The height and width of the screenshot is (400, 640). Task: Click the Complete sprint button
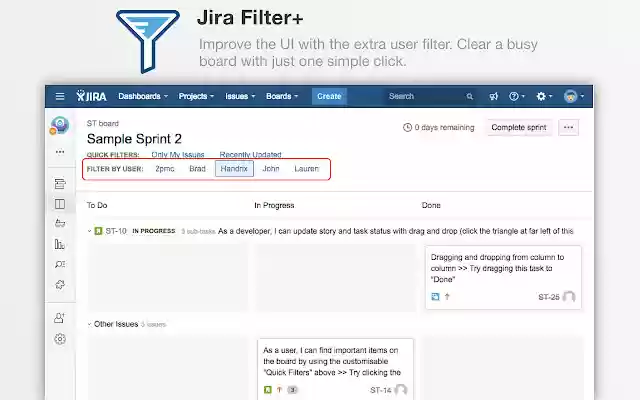coord(519,127)
